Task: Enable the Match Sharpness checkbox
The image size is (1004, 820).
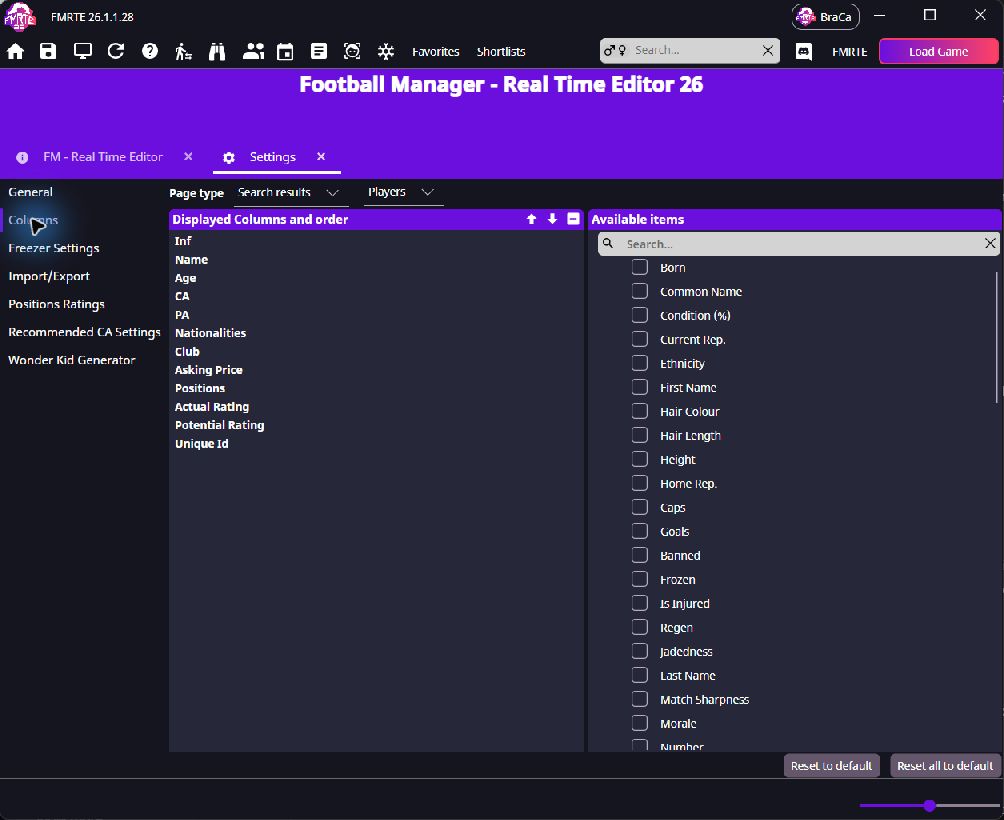Action: tap(640, 699)
